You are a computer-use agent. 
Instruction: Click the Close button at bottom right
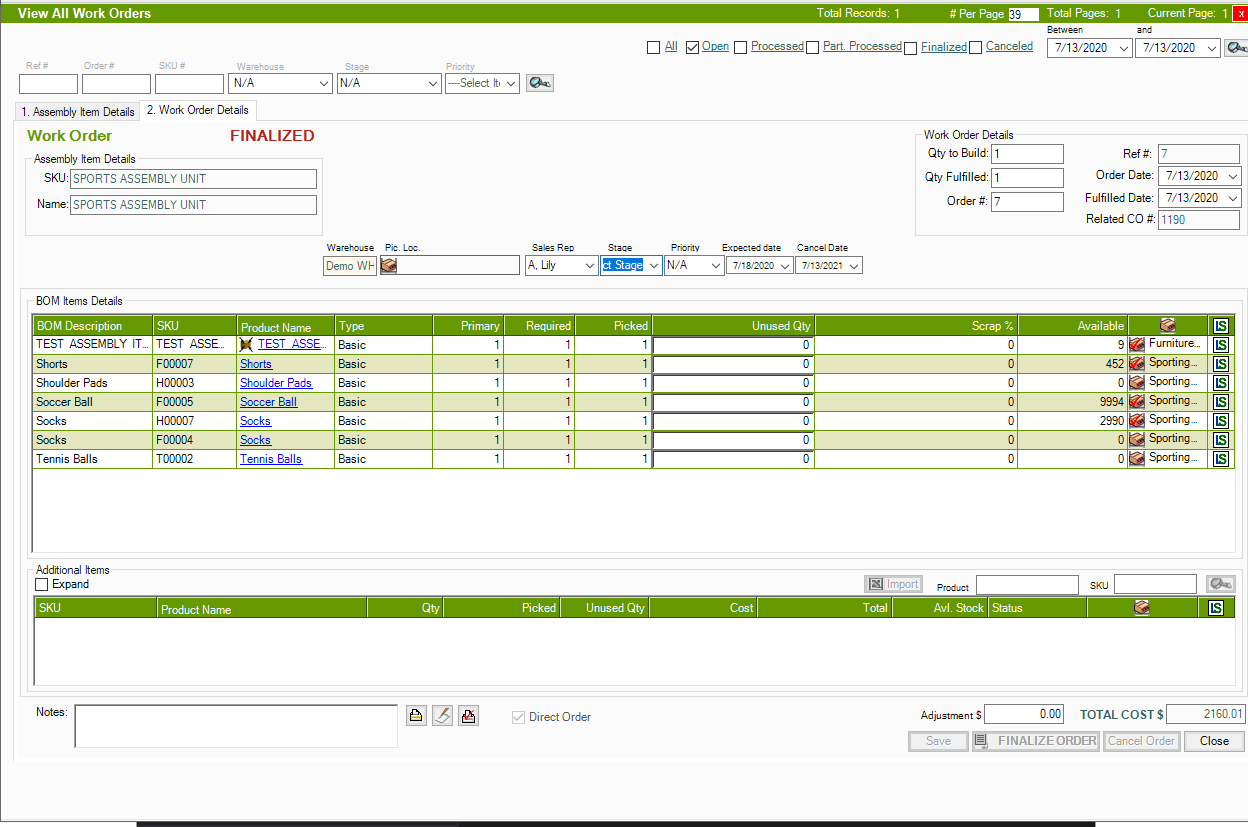[1214, 741]
